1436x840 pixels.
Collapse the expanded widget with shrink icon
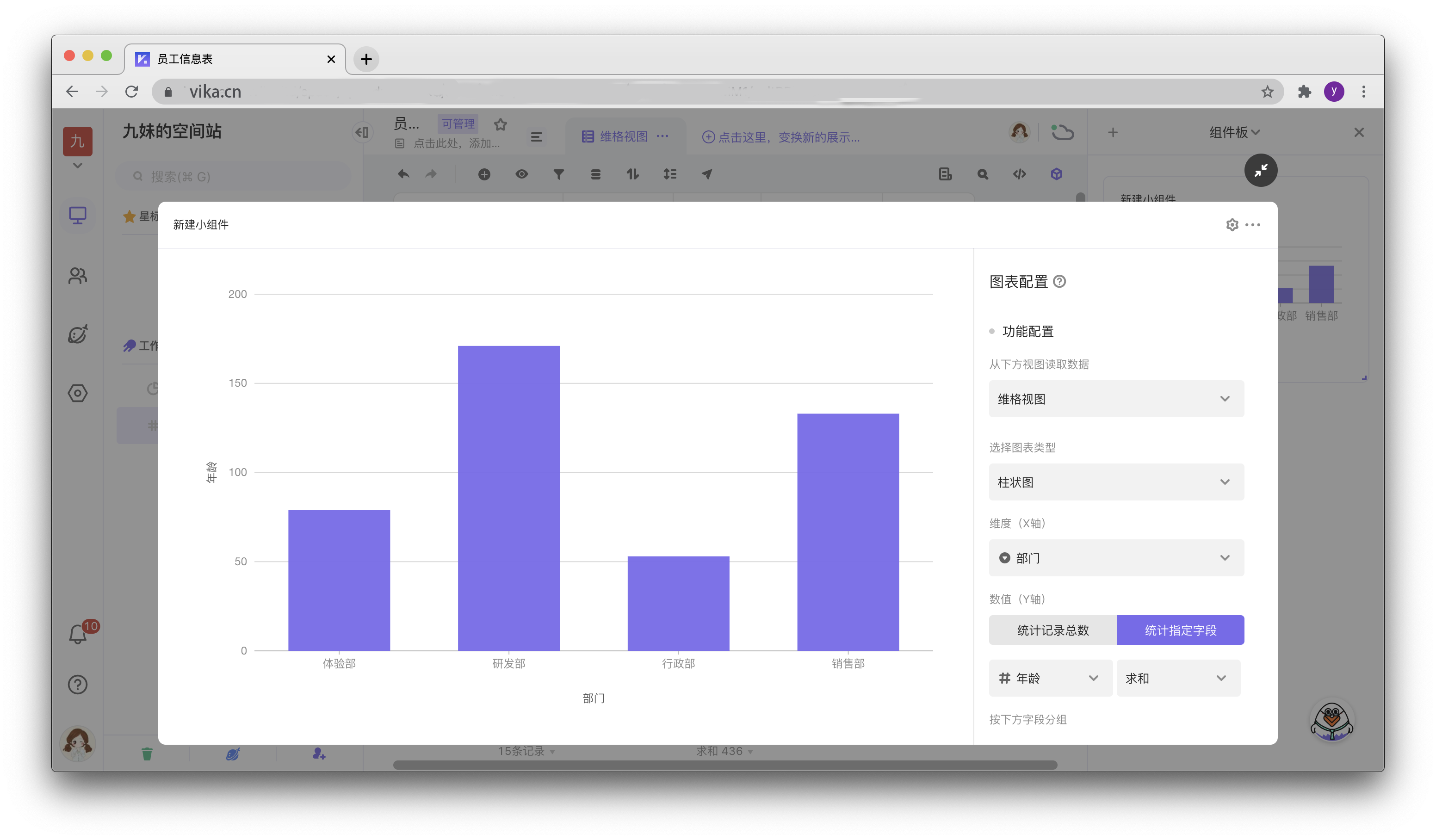(1261, 170)
